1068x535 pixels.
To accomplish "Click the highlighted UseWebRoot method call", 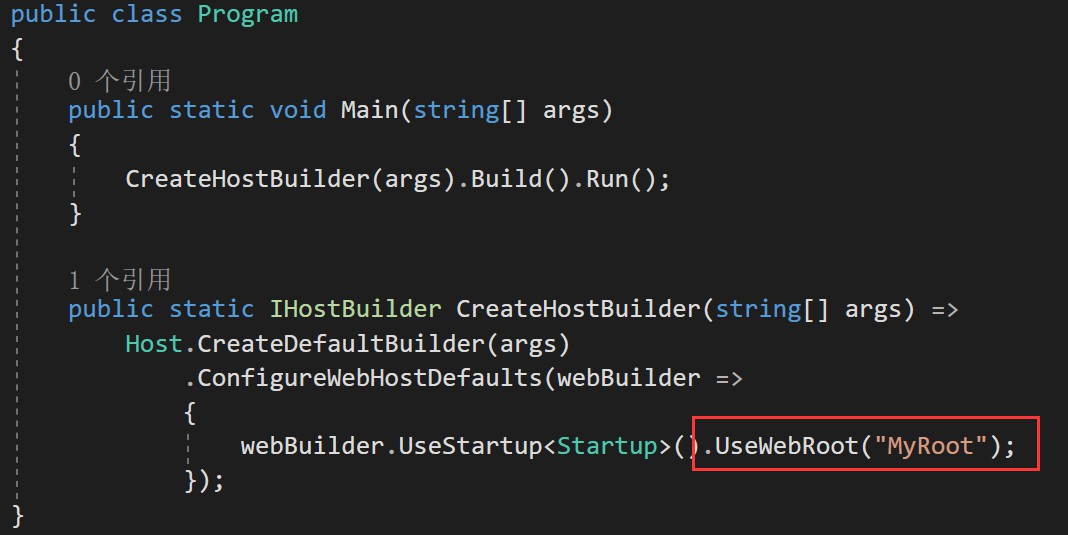I will pyautogui.click(x=787, y=446).
